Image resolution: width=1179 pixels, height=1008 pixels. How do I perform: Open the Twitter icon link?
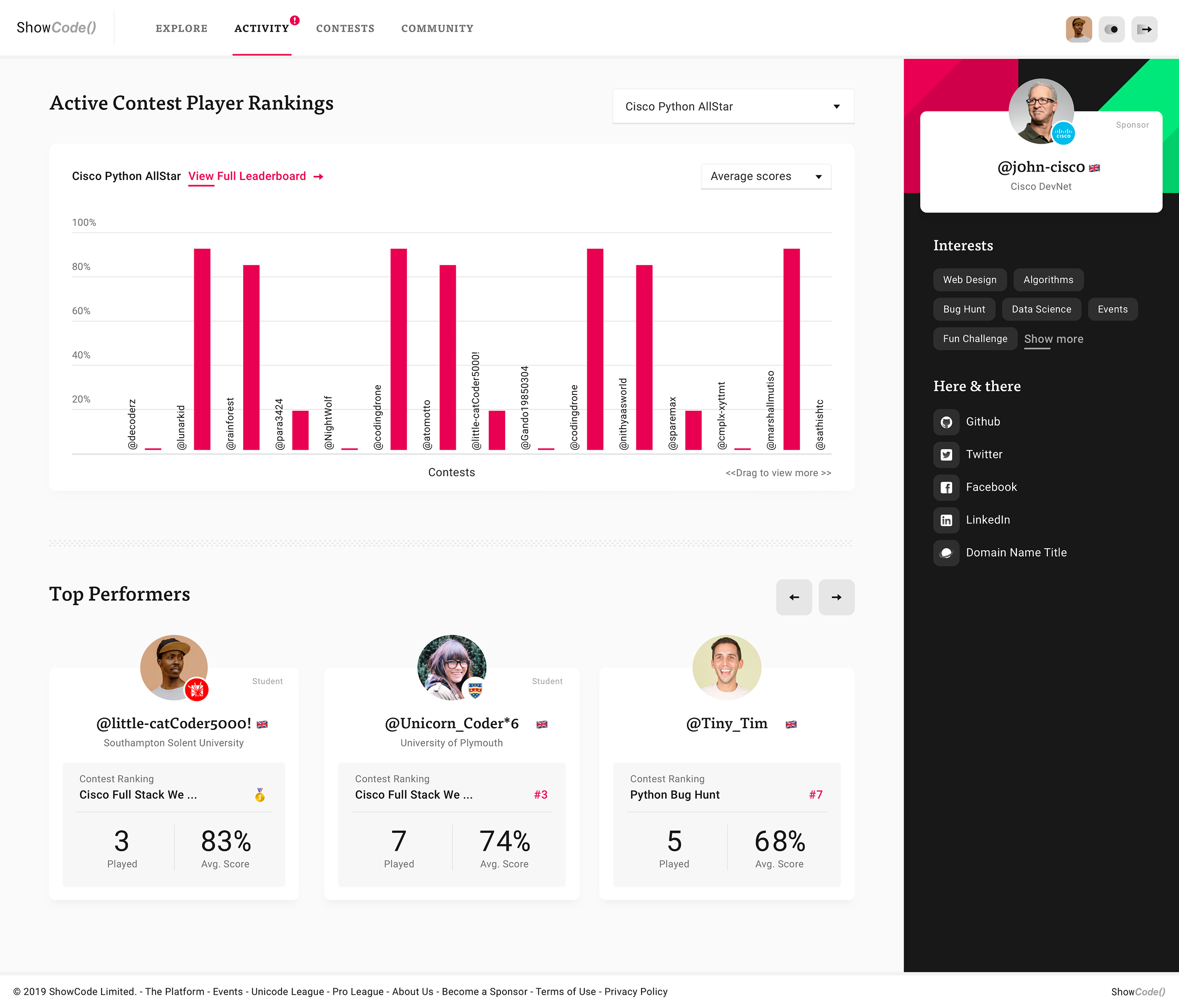point(946,455)
